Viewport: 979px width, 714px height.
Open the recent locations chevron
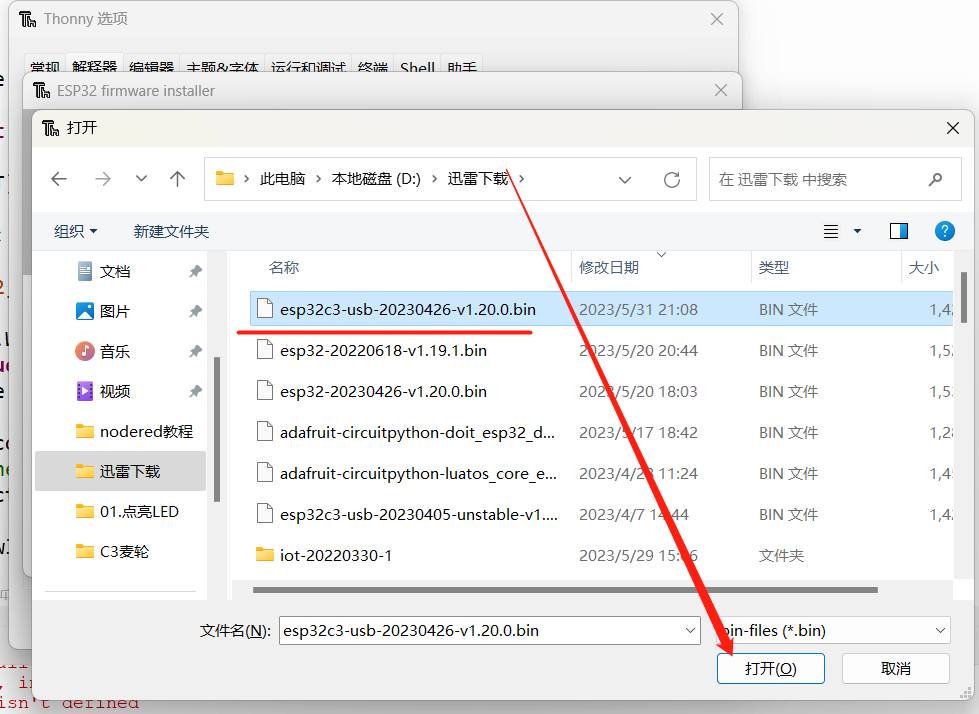pyautogui.click(x=141, y=178)
